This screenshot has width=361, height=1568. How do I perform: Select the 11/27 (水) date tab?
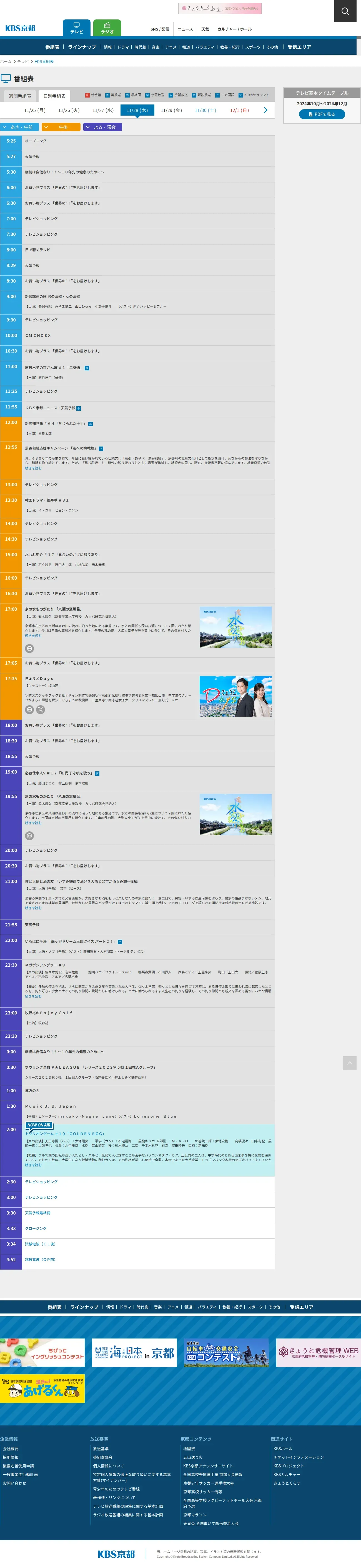coord(103,110)
